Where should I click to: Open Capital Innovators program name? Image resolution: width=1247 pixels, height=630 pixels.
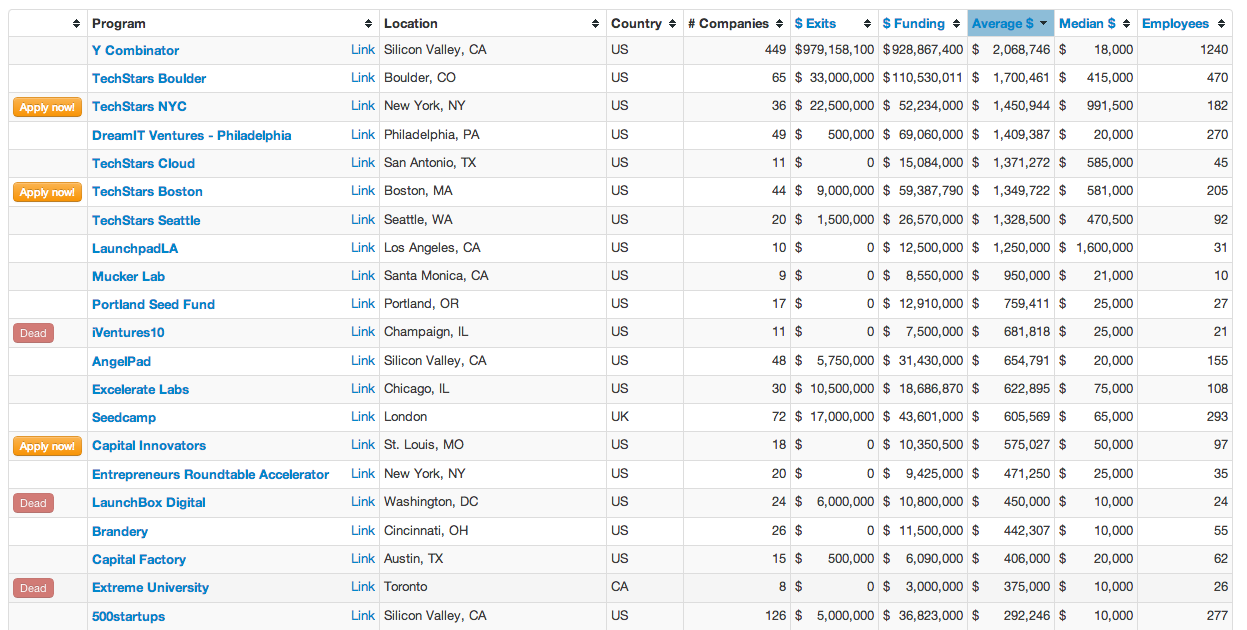pyautogui.click(x=149, y=445)
